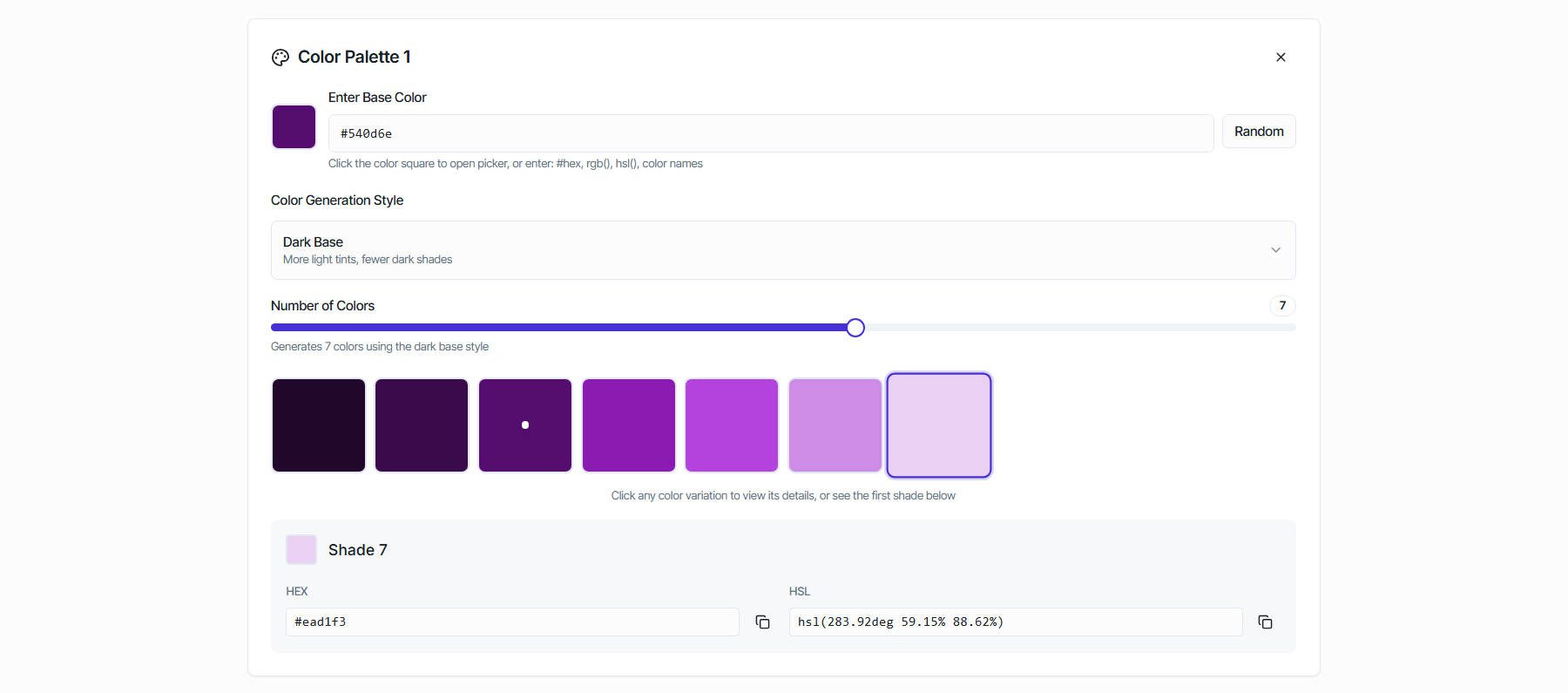Click the HEX field showing #ead1f3

[x=512, y=622]
